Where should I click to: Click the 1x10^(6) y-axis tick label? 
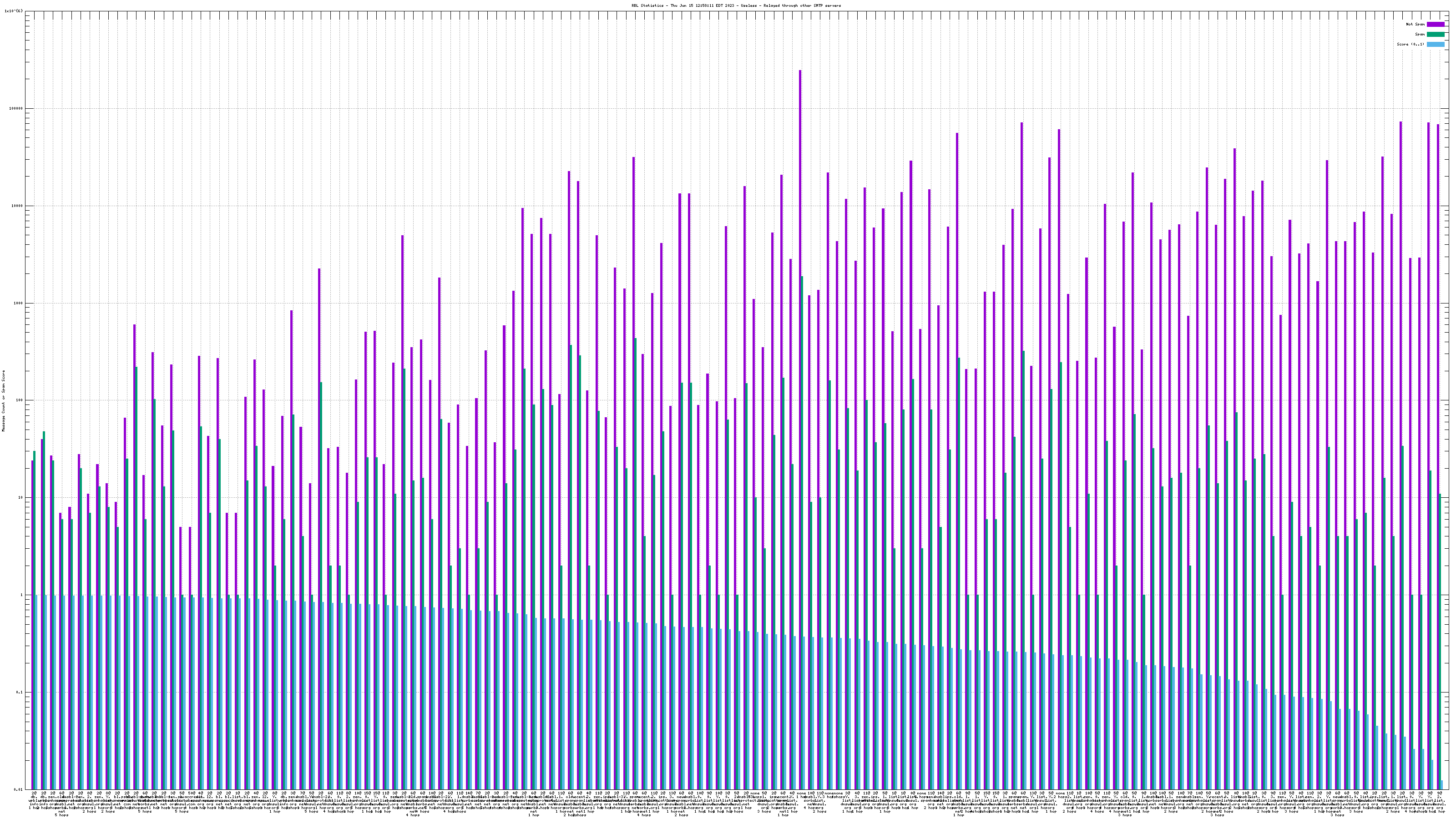coord(14,11)
